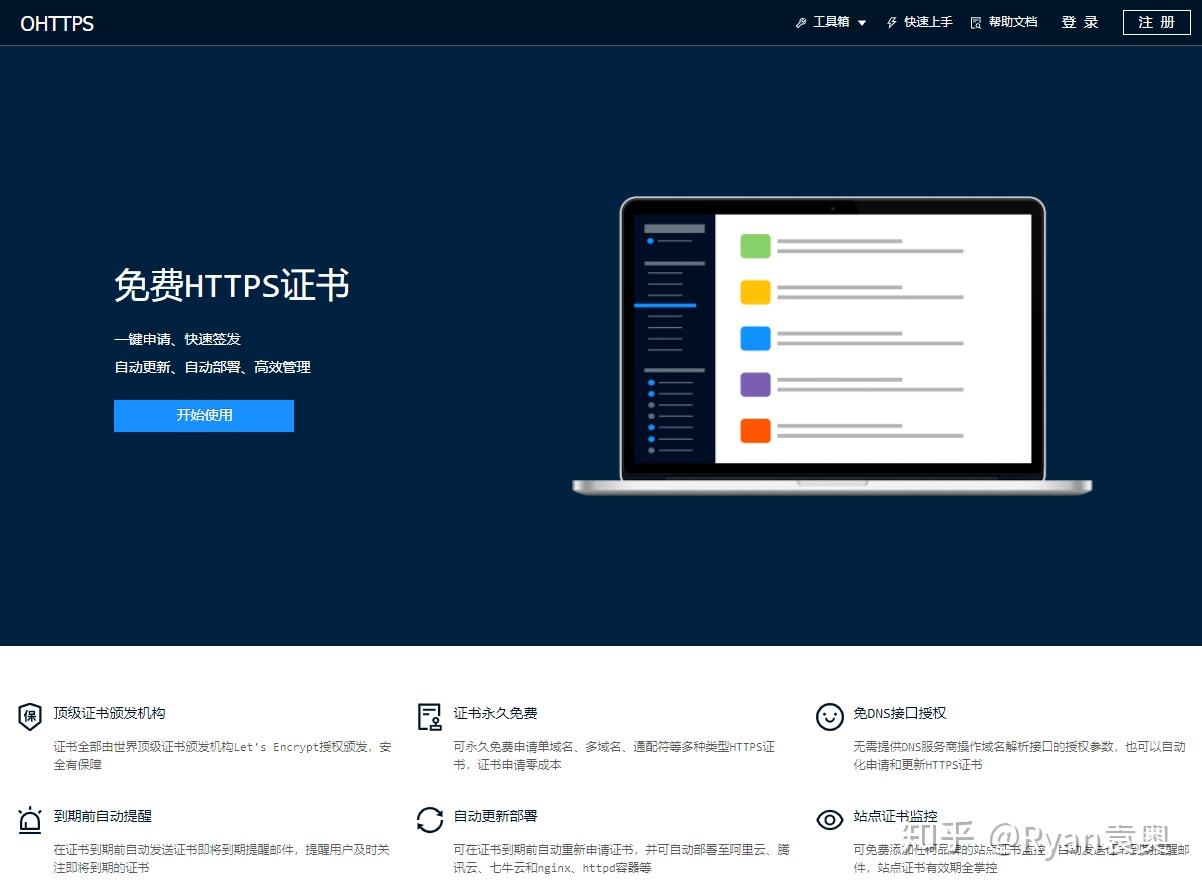Click the eye icon for 站点证书监控
1202x892 pixels.
tap(829, 820)
